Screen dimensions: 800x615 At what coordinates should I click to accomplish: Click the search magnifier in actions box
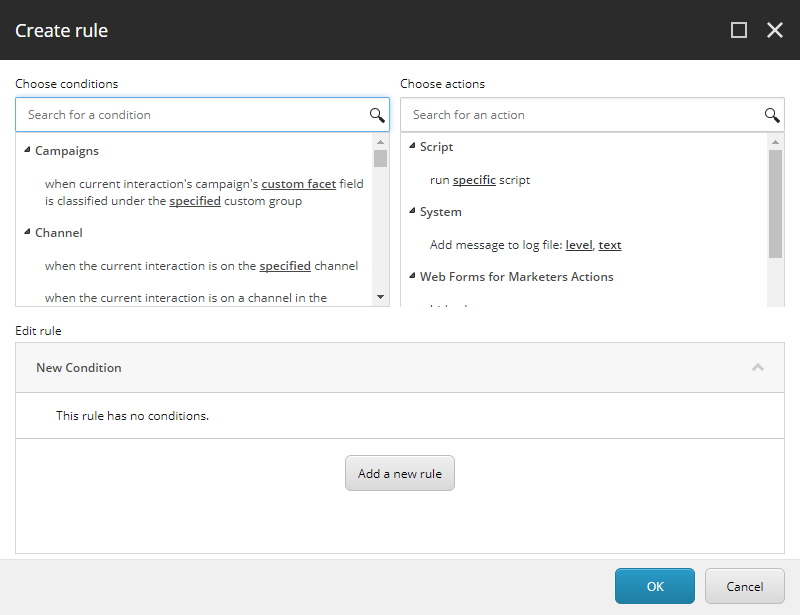pos(772,115)
